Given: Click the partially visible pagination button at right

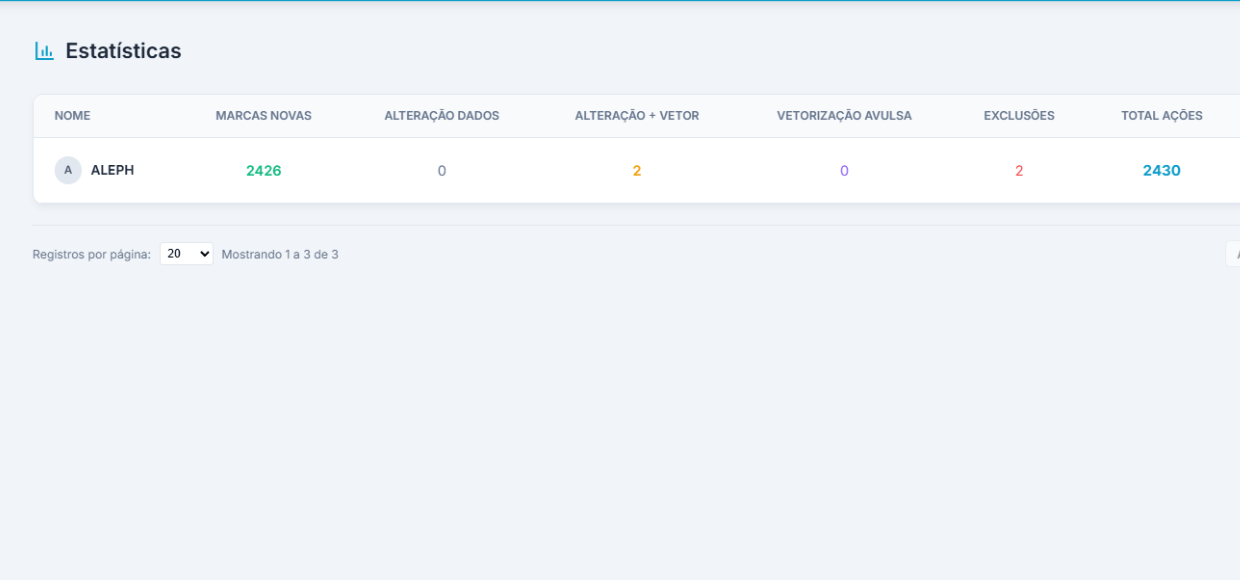Looking at the screenshot, I should pyautogui.click(x=1233, y=254).
